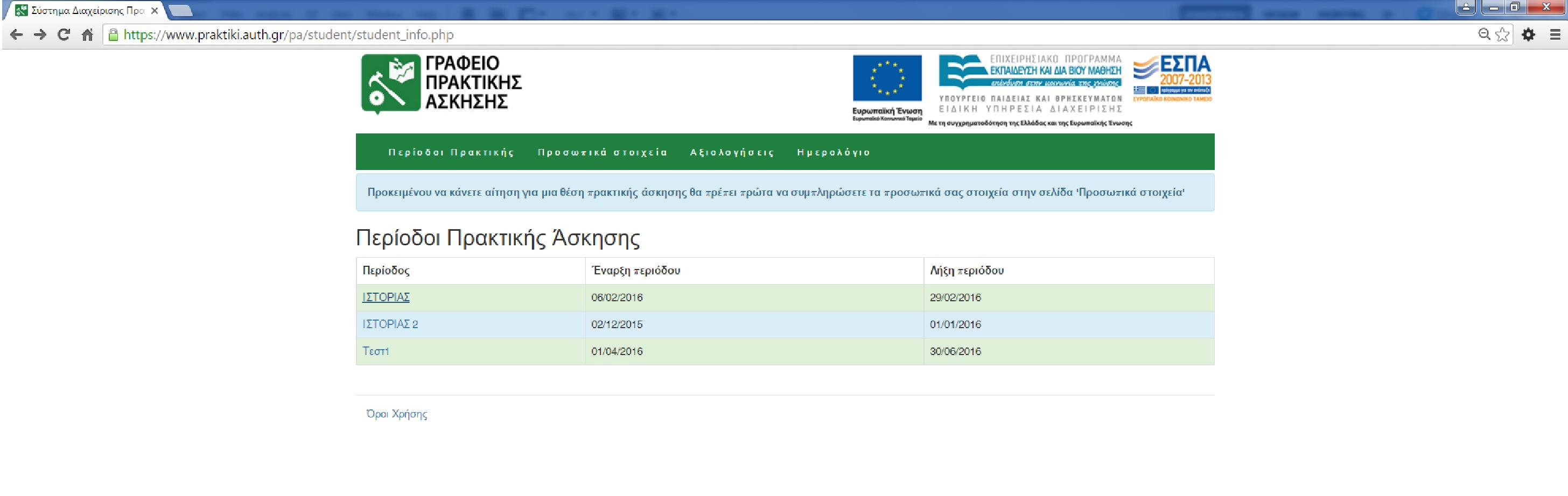Click the Γραφείο Πρακτικής Άσκησης logo

[x=442, y=83]
